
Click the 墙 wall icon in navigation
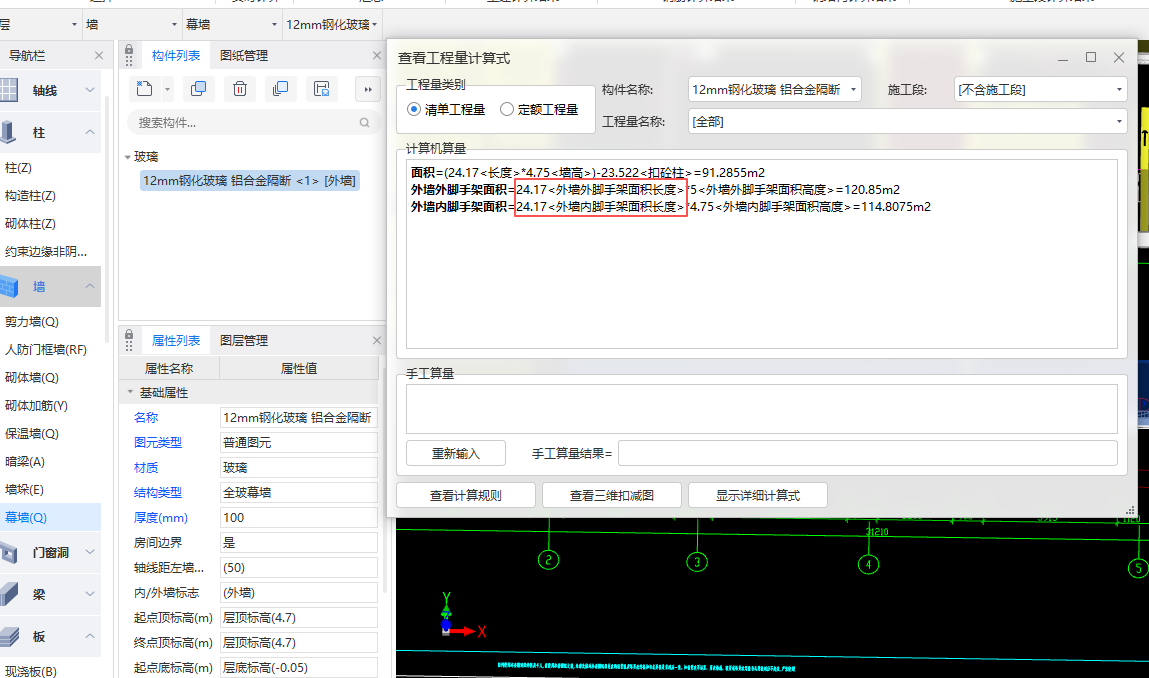(x=9, y=286)
